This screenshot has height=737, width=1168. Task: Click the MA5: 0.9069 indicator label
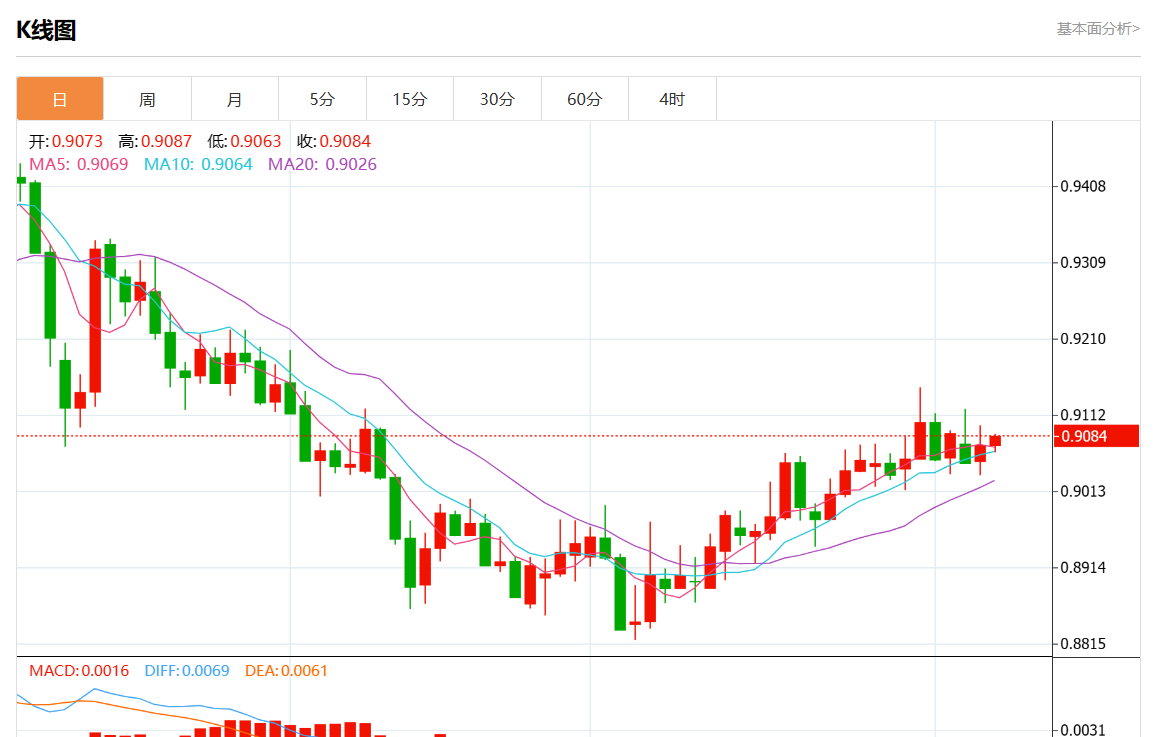point(78,164)
